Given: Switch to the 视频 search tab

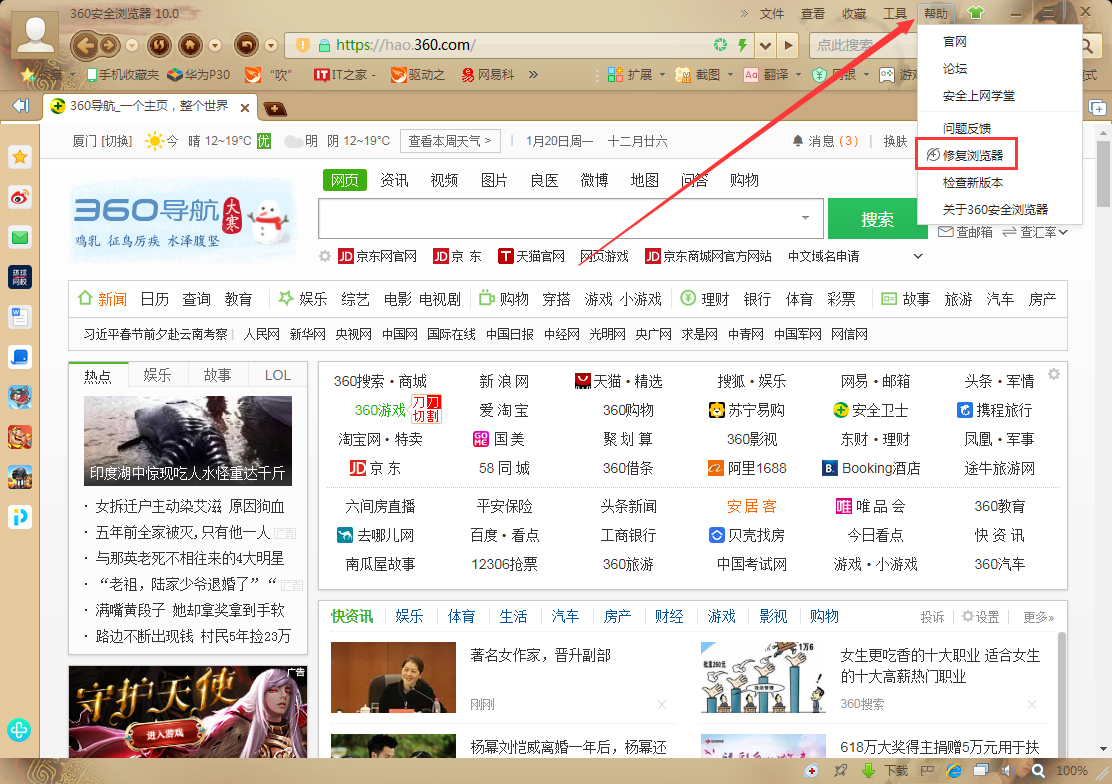Looking at the screenshot, I should [443, 180].
